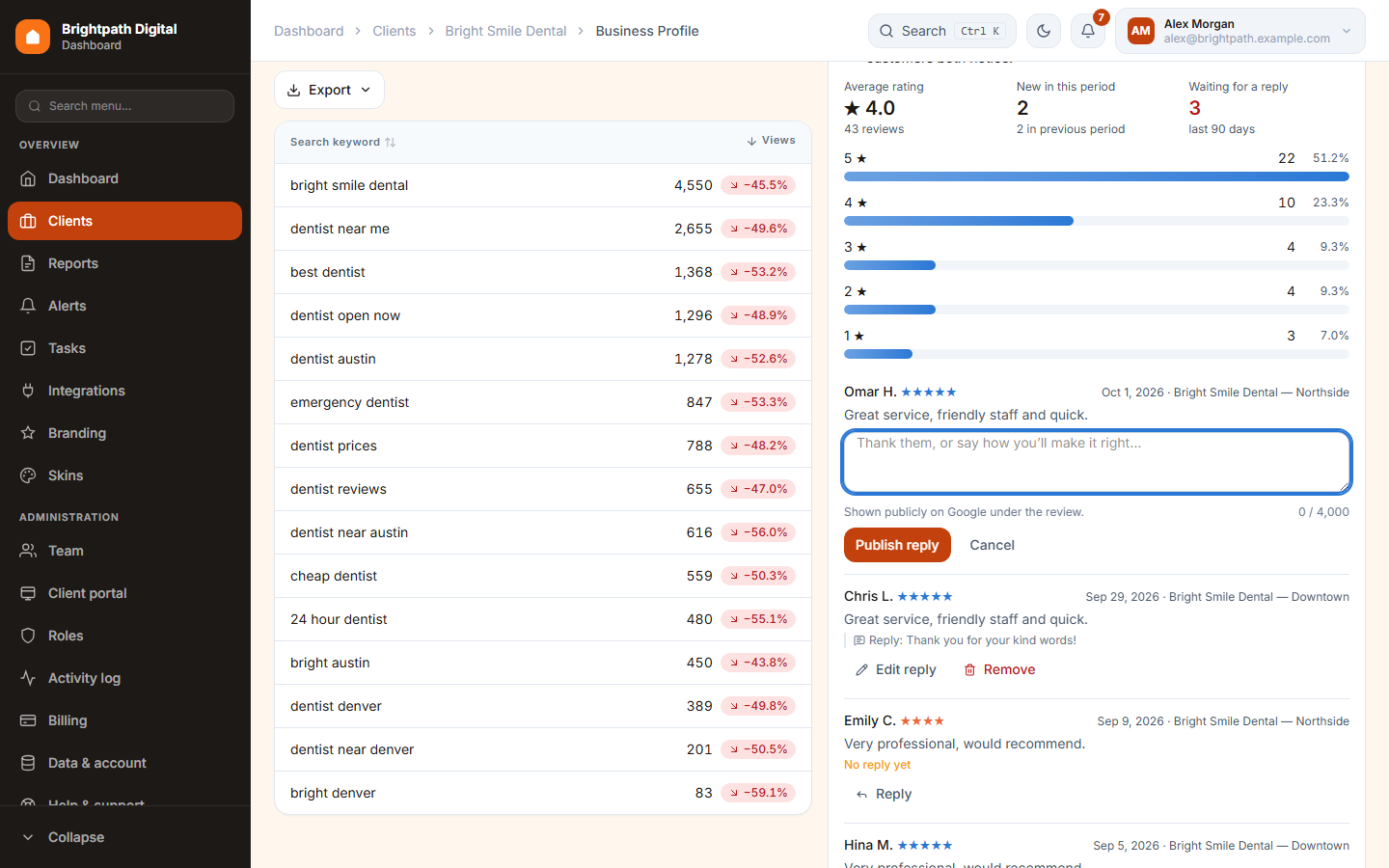Select the 'emergency dentist' keyword row
Screen dimensions: 1389x868
[543, 402]
